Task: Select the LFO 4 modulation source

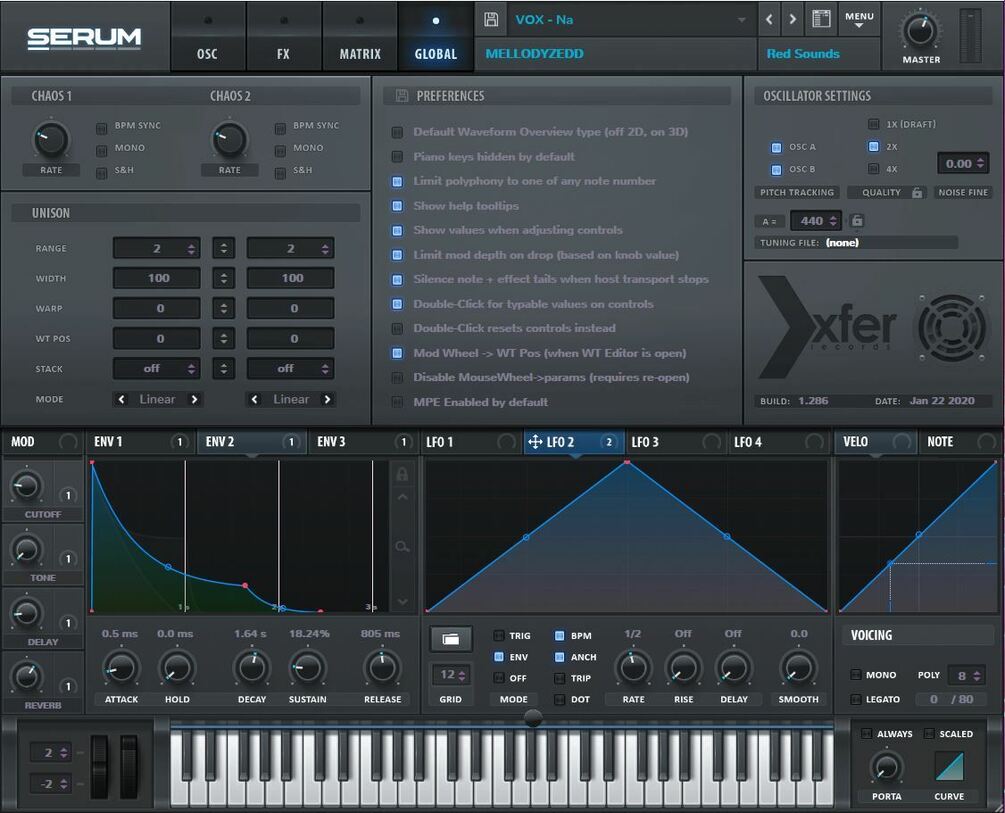Action: 779,442
